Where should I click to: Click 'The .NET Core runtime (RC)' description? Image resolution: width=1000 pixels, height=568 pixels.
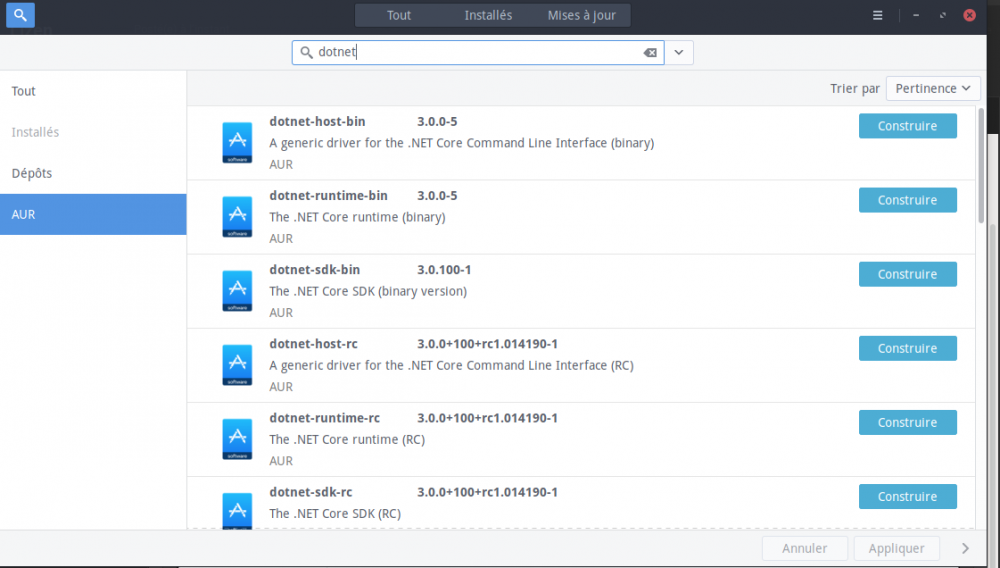[x=347, y=439]
